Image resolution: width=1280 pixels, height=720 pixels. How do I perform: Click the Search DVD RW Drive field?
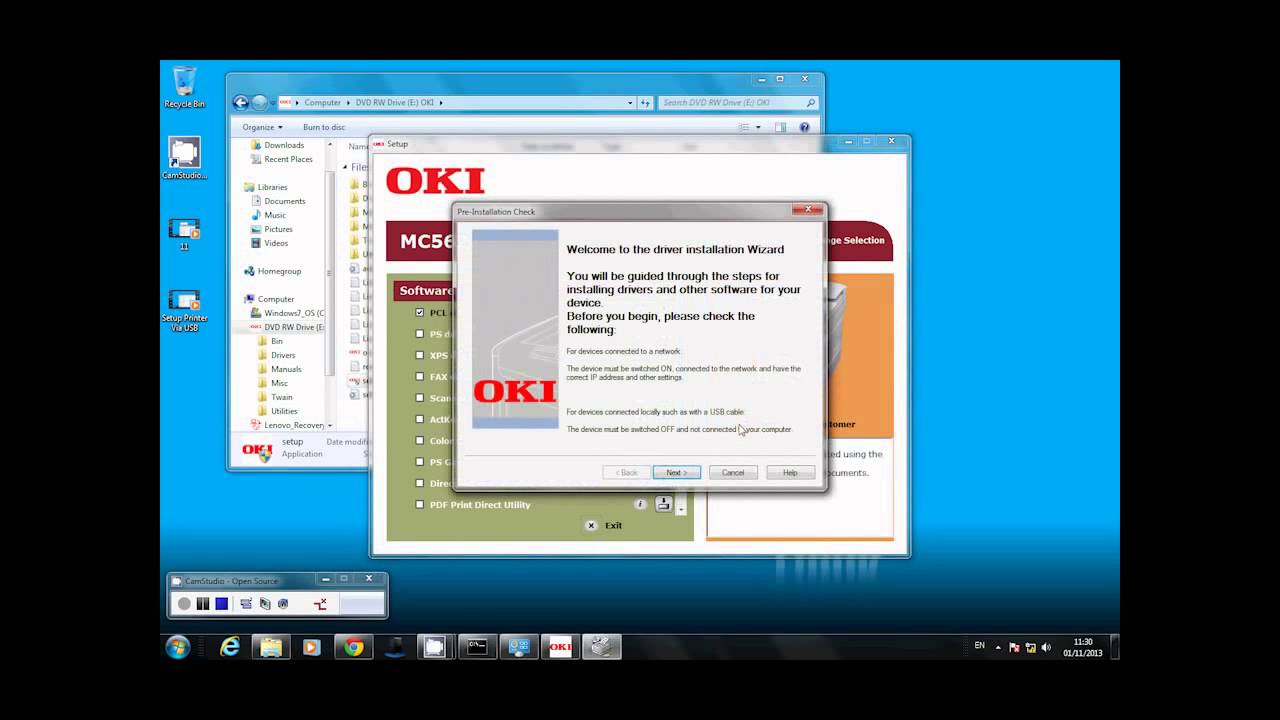pyautogui.click(x=738, y=102)
